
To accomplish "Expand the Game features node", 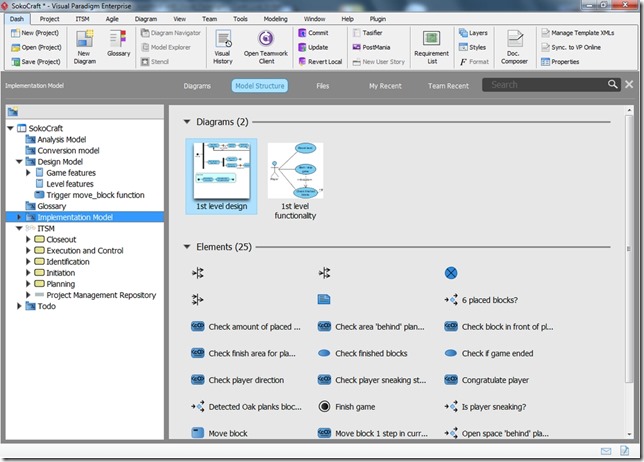I will pos(28,173).
